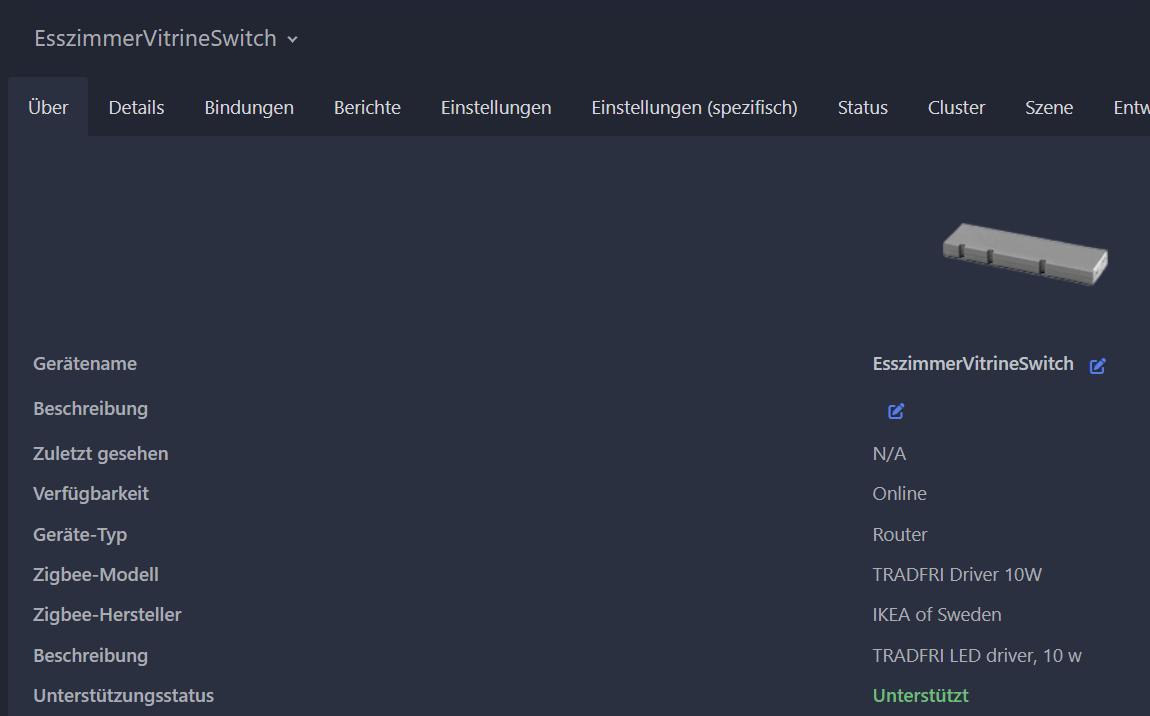The width and height of the screenshot is (1150, 716).
Task: Go to the Berichte tab
Action: point(367,107)
